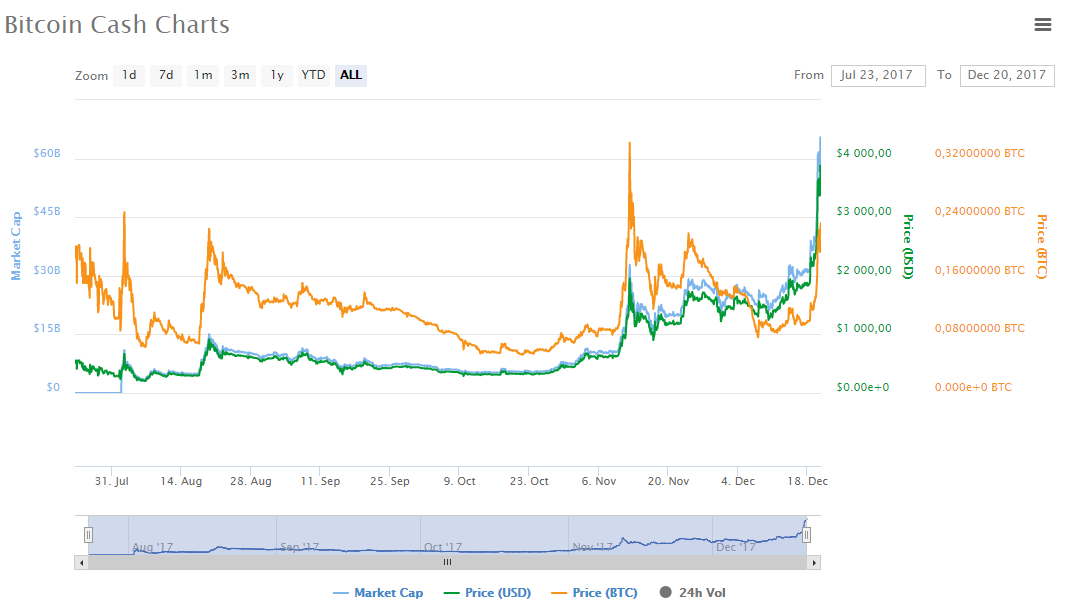Click the $60B market cap axis label

click(47, 153)
